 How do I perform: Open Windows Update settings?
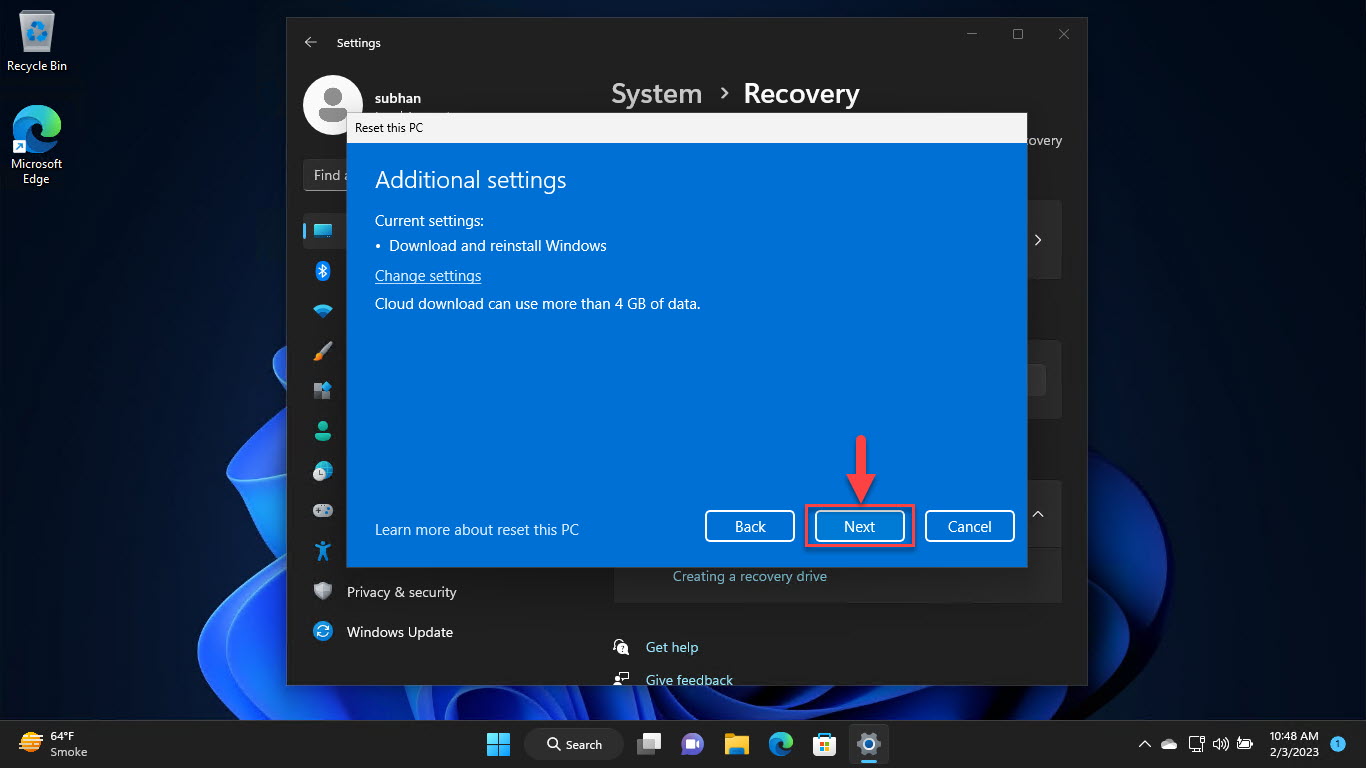[400, 632]
